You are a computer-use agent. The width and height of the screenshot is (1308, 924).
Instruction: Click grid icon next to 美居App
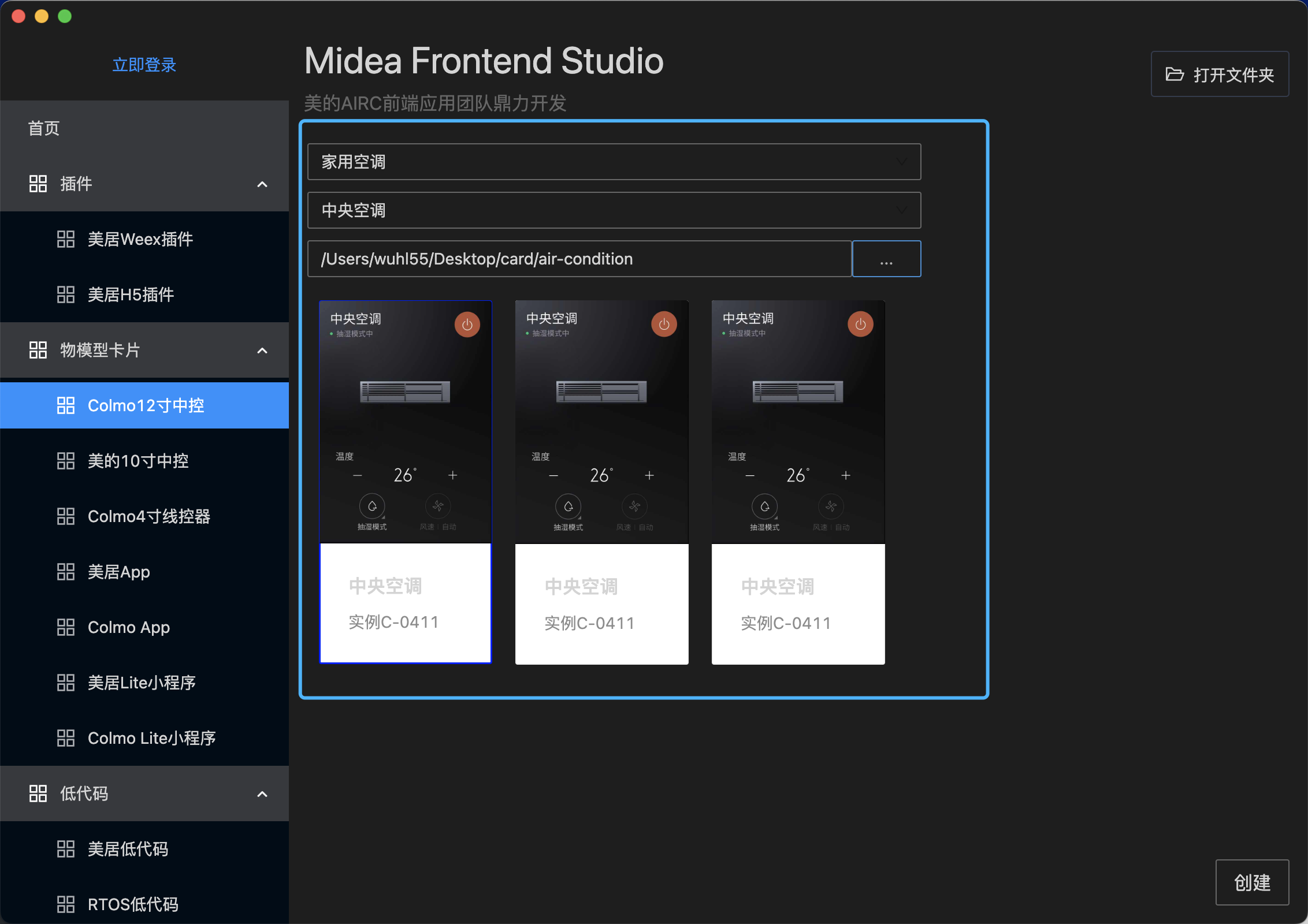tap(66, 572)
